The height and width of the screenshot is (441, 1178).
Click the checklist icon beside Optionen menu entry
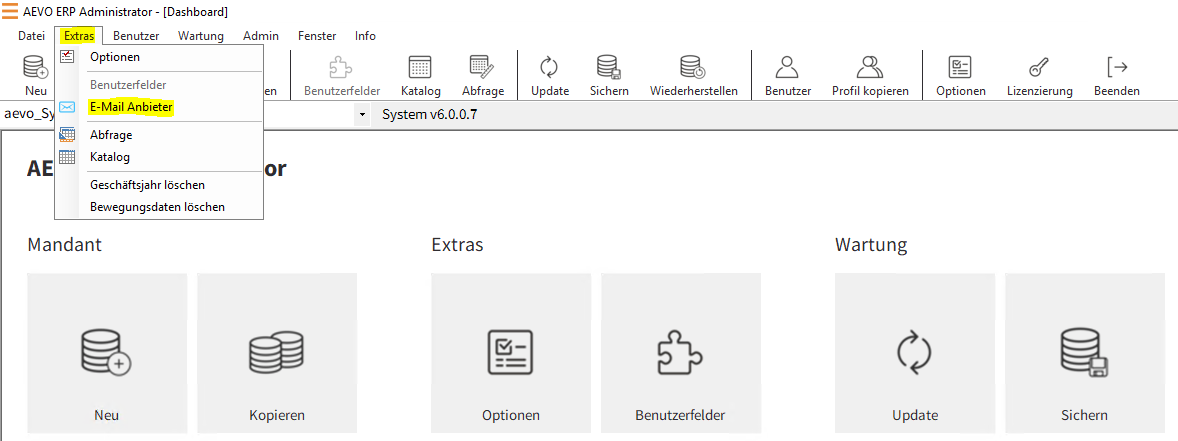67,56
